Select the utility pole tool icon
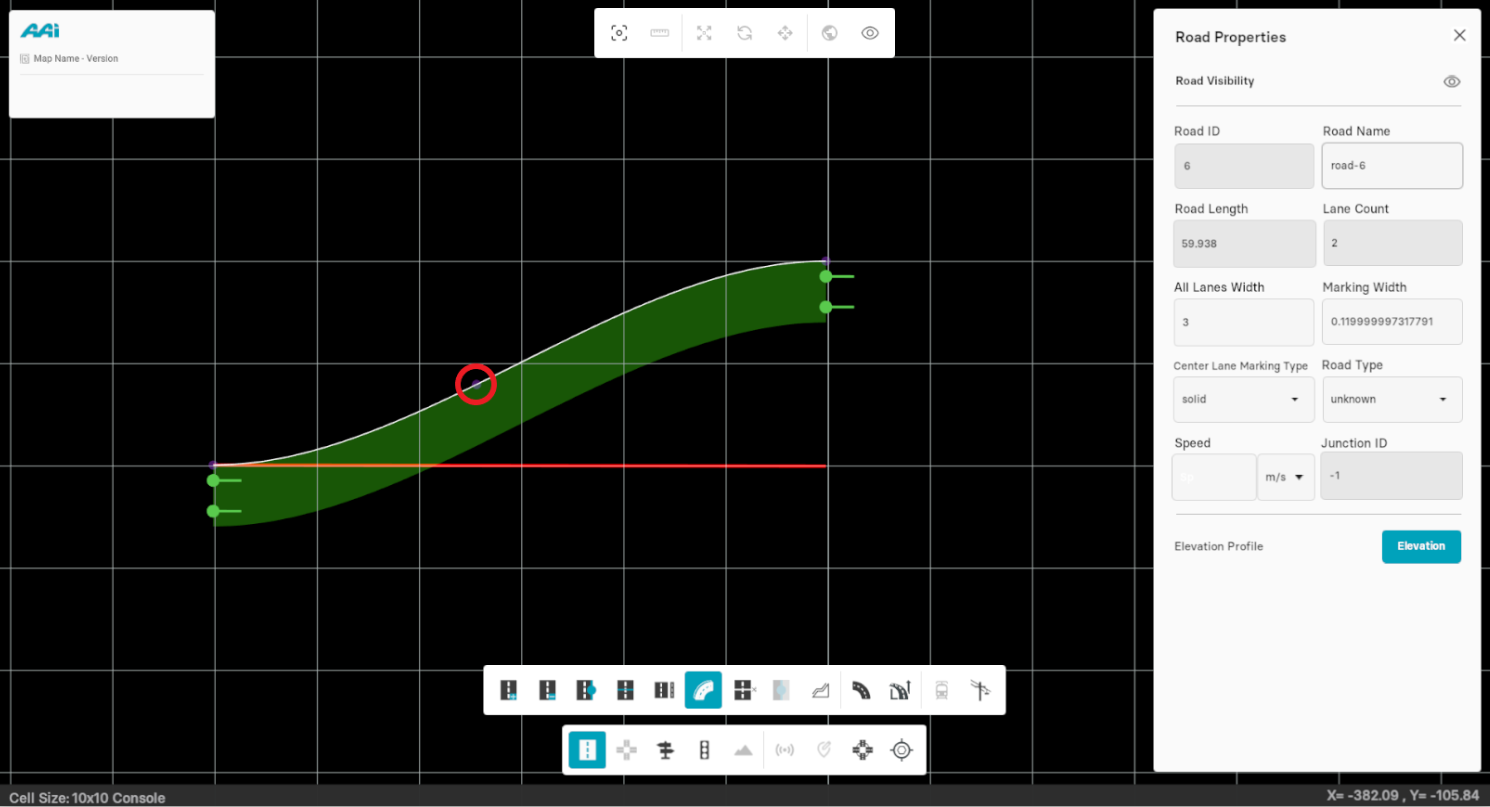 click(x=980, y=690)
